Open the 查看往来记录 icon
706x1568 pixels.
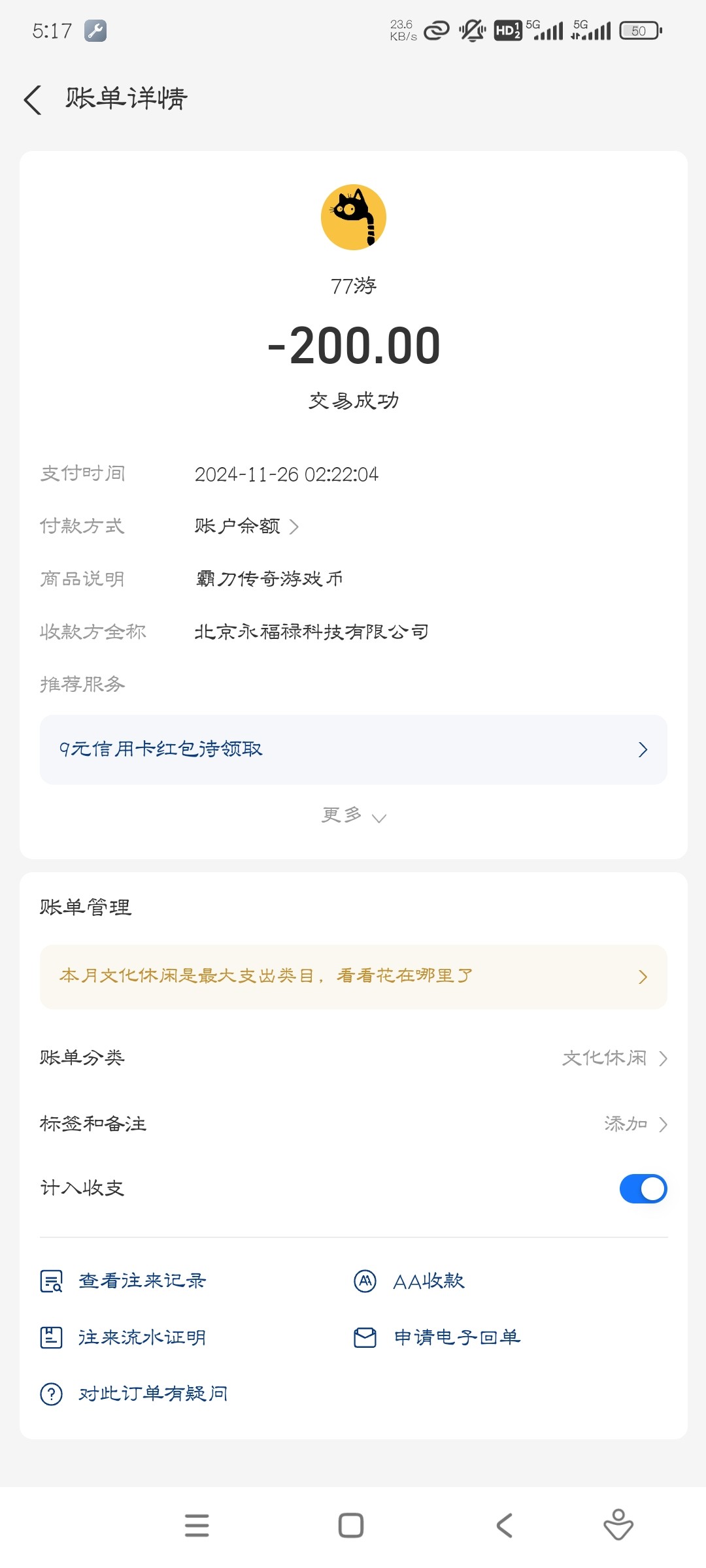click(x=51, y=1281)
